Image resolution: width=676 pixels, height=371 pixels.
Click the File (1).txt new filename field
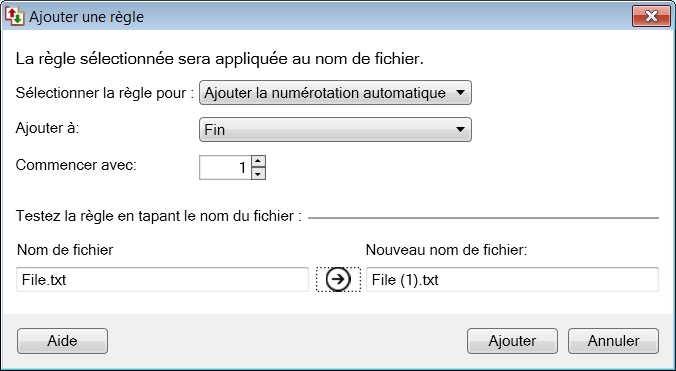click(x=512, y=280)
